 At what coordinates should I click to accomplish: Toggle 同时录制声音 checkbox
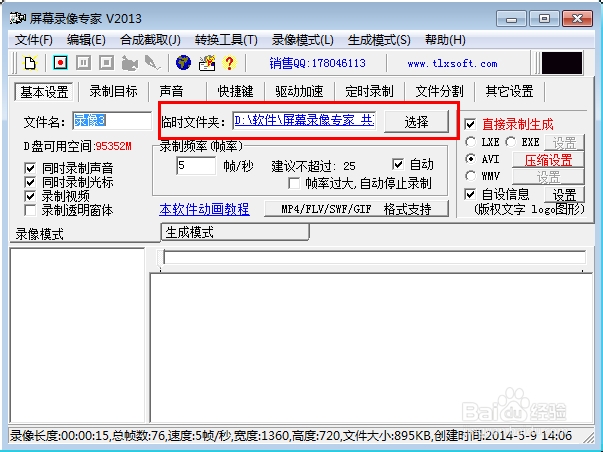(30, 168)
